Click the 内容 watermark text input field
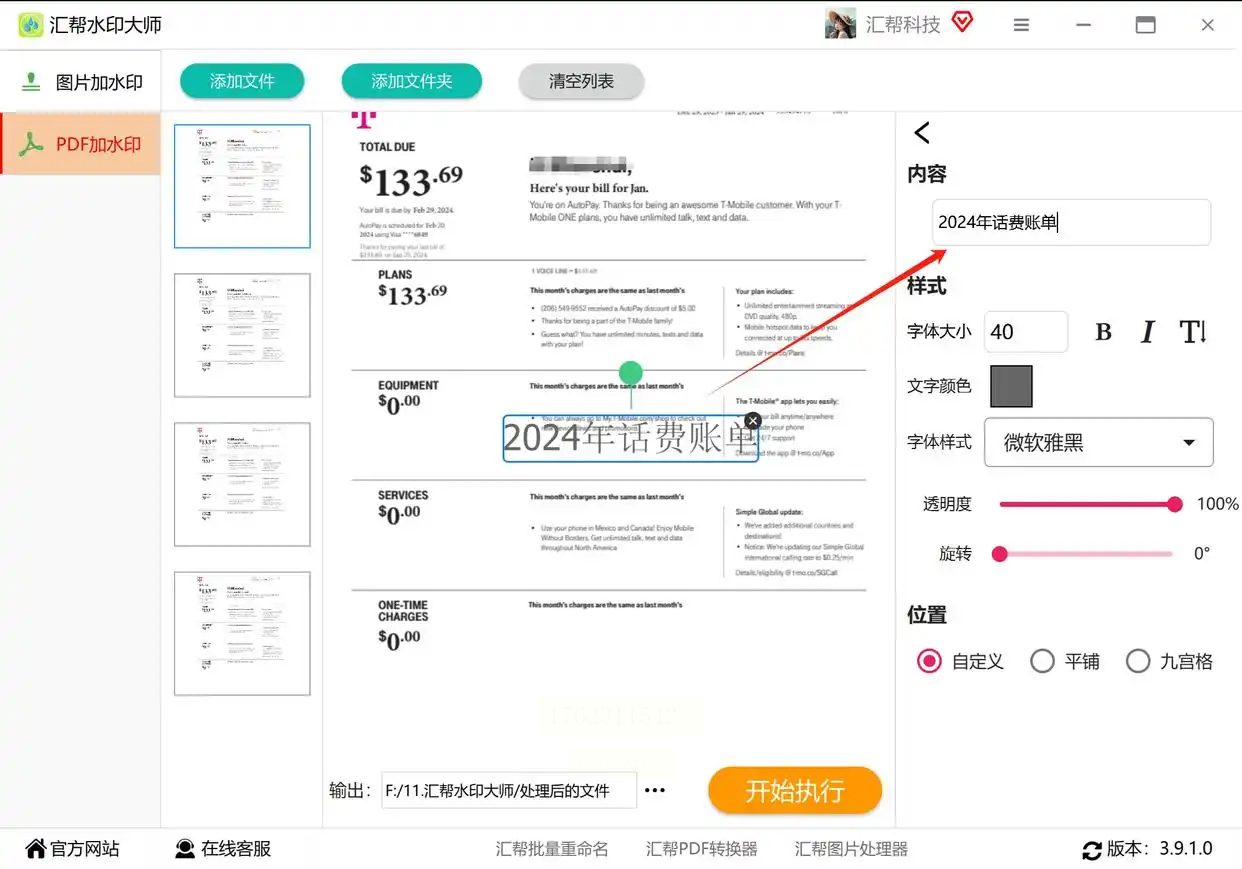 1071,222
